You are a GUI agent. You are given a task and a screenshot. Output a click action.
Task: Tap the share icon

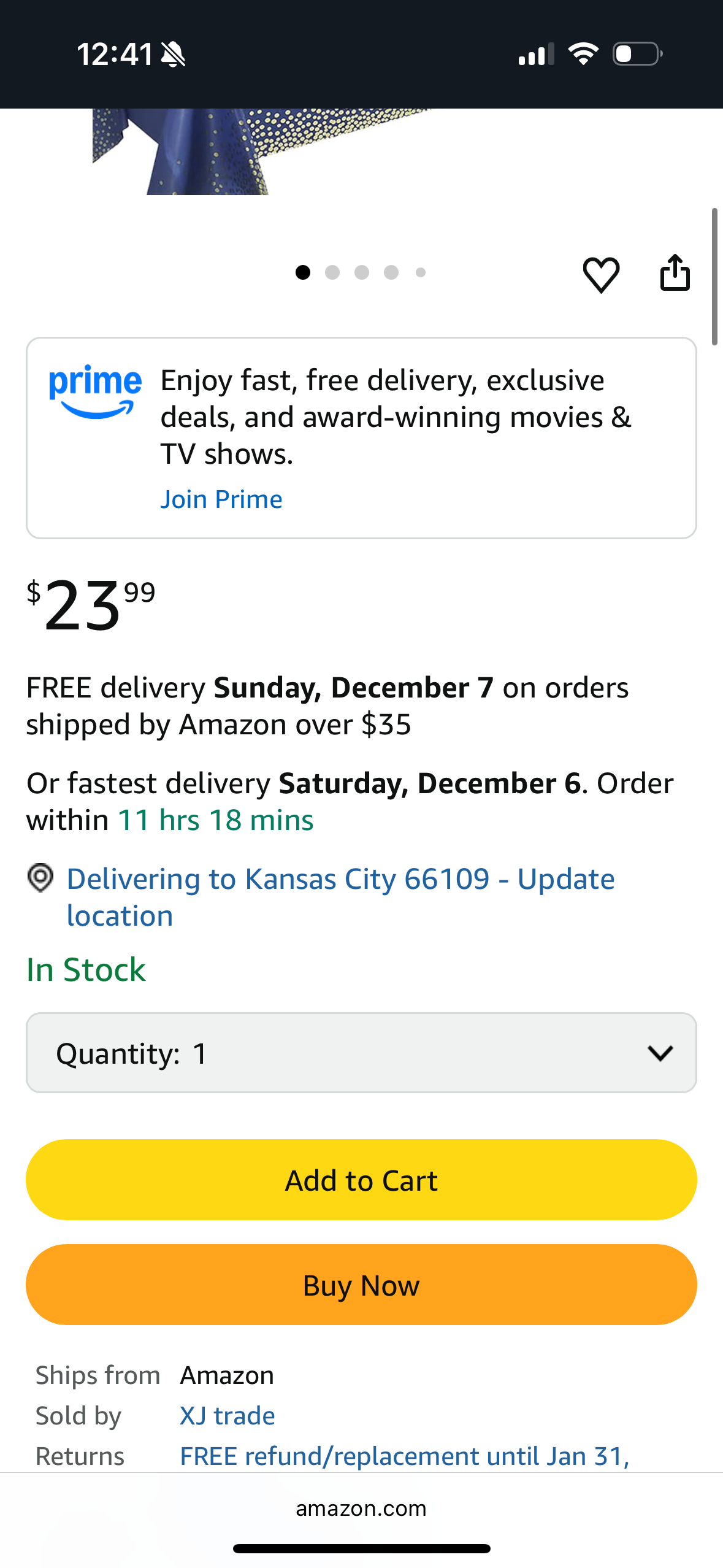tap(675, 273)
